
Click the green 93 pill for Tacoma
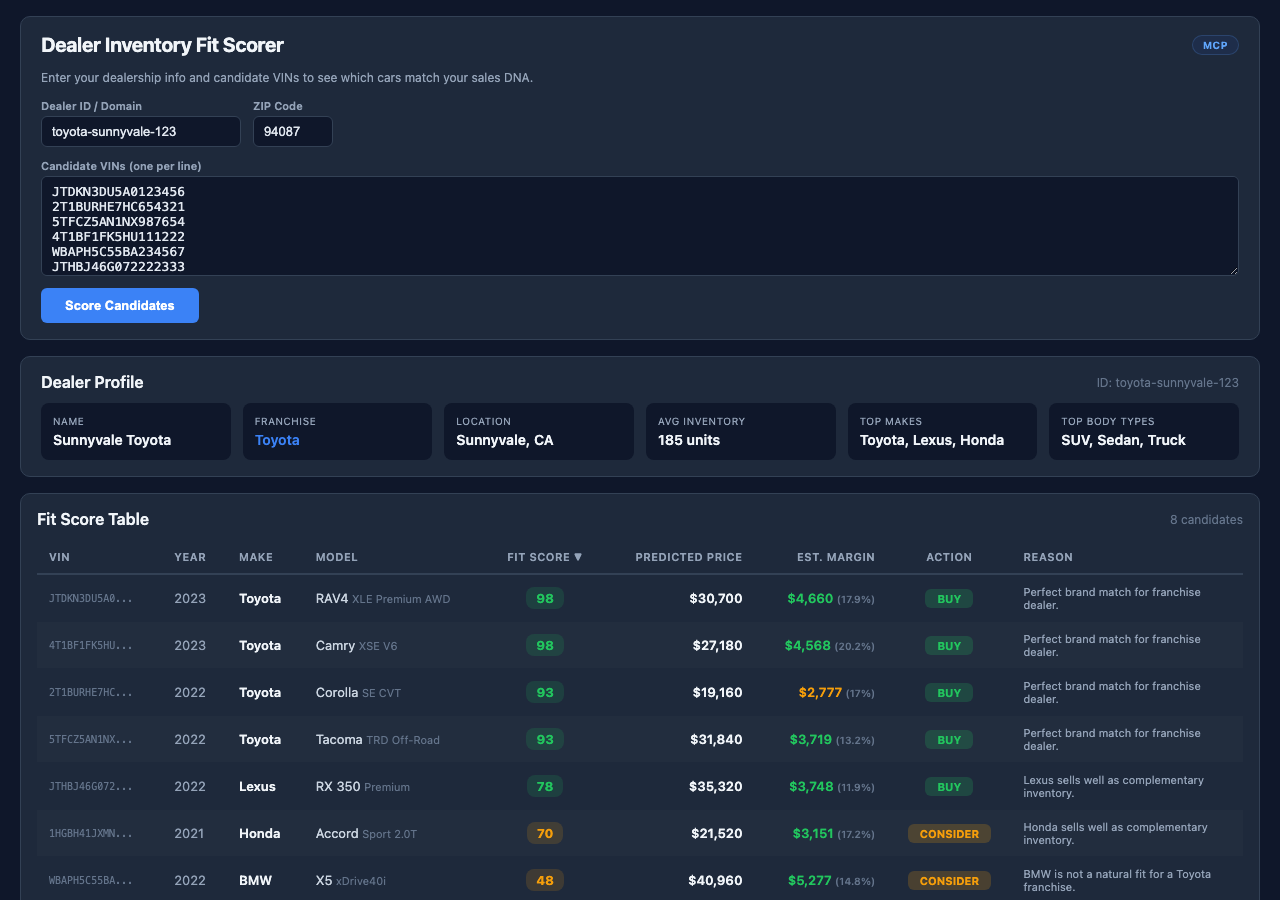click(545, 739)
